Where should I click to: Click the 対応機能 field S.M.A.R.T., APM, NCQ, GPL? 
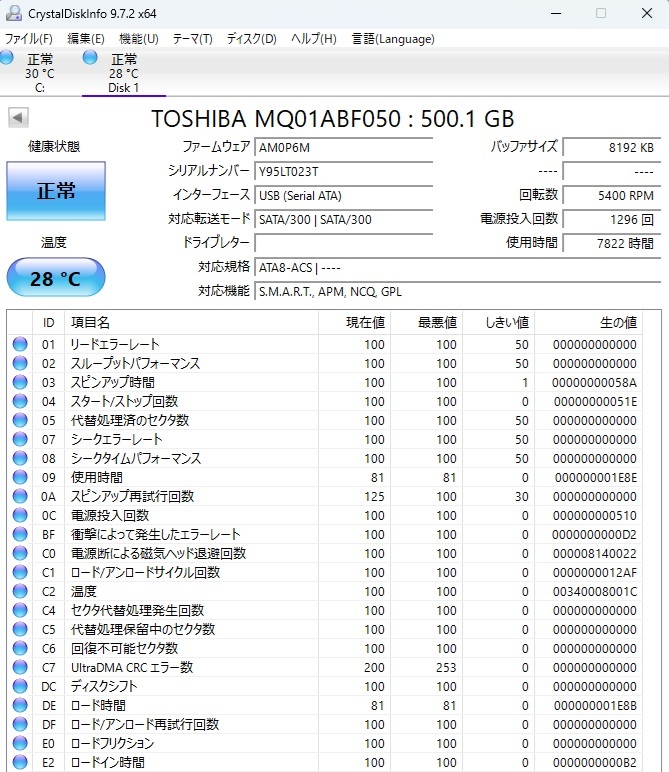pos(457,291)
